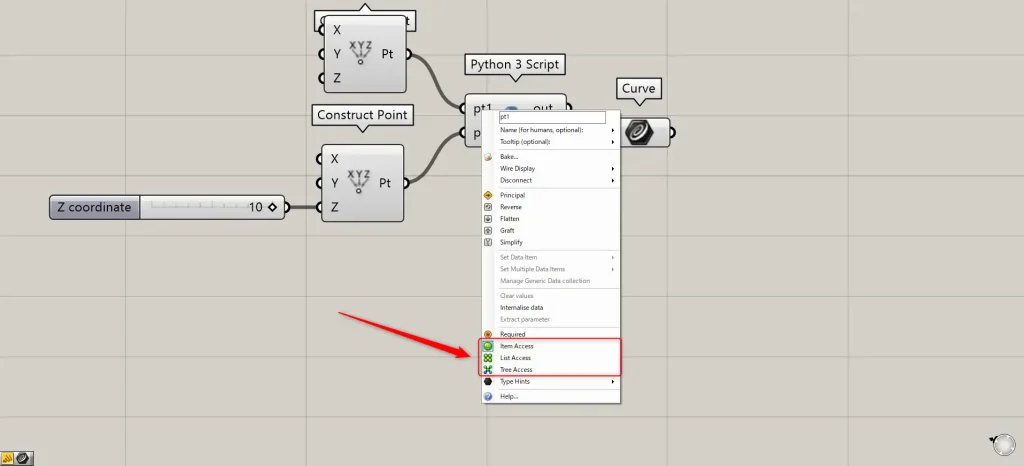Choose Reverse from the context menu
1024x466 pixels.
[x=510, y=206]
